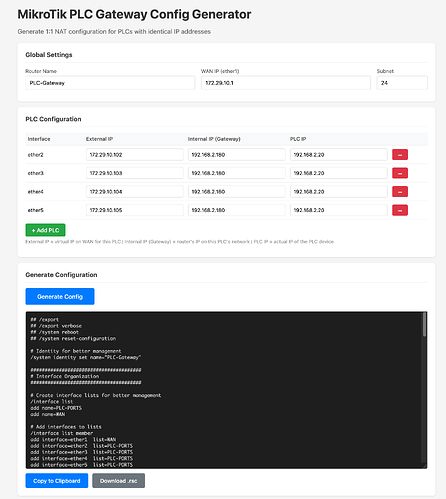Click the Global Settings heading
The width and height of the screenshot is (446, 499).
(x=49, y=55)
